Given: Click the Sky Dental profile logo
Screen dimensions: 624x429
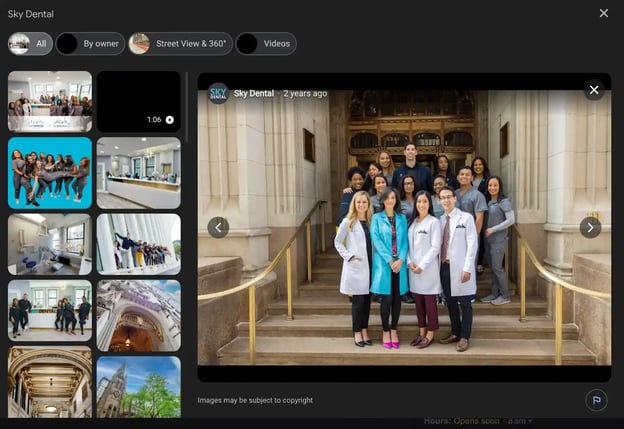Looking at the screenshot, I should tap(218, 93).
